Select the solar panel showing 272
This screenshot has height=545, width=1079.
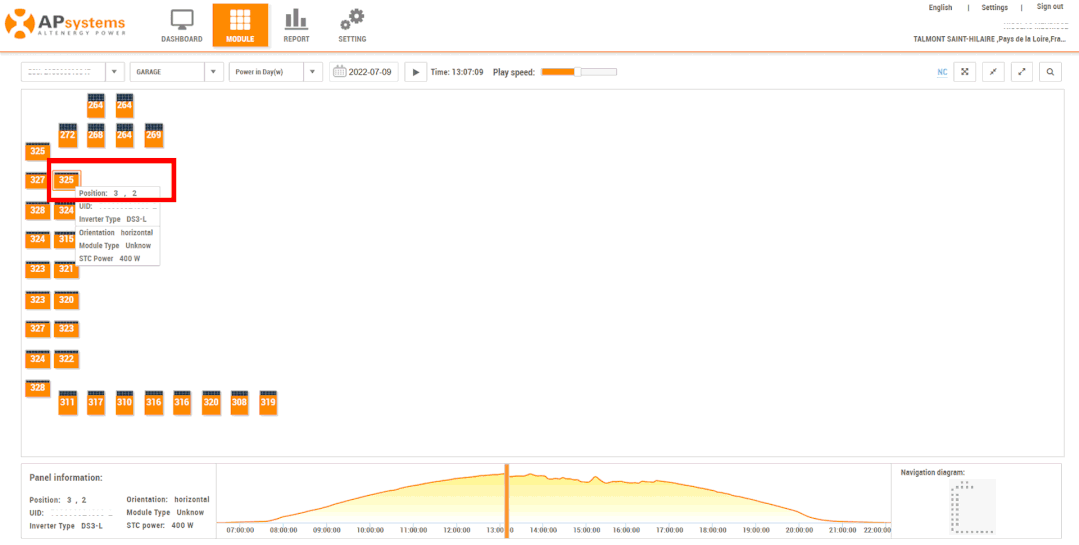[67, 135]
